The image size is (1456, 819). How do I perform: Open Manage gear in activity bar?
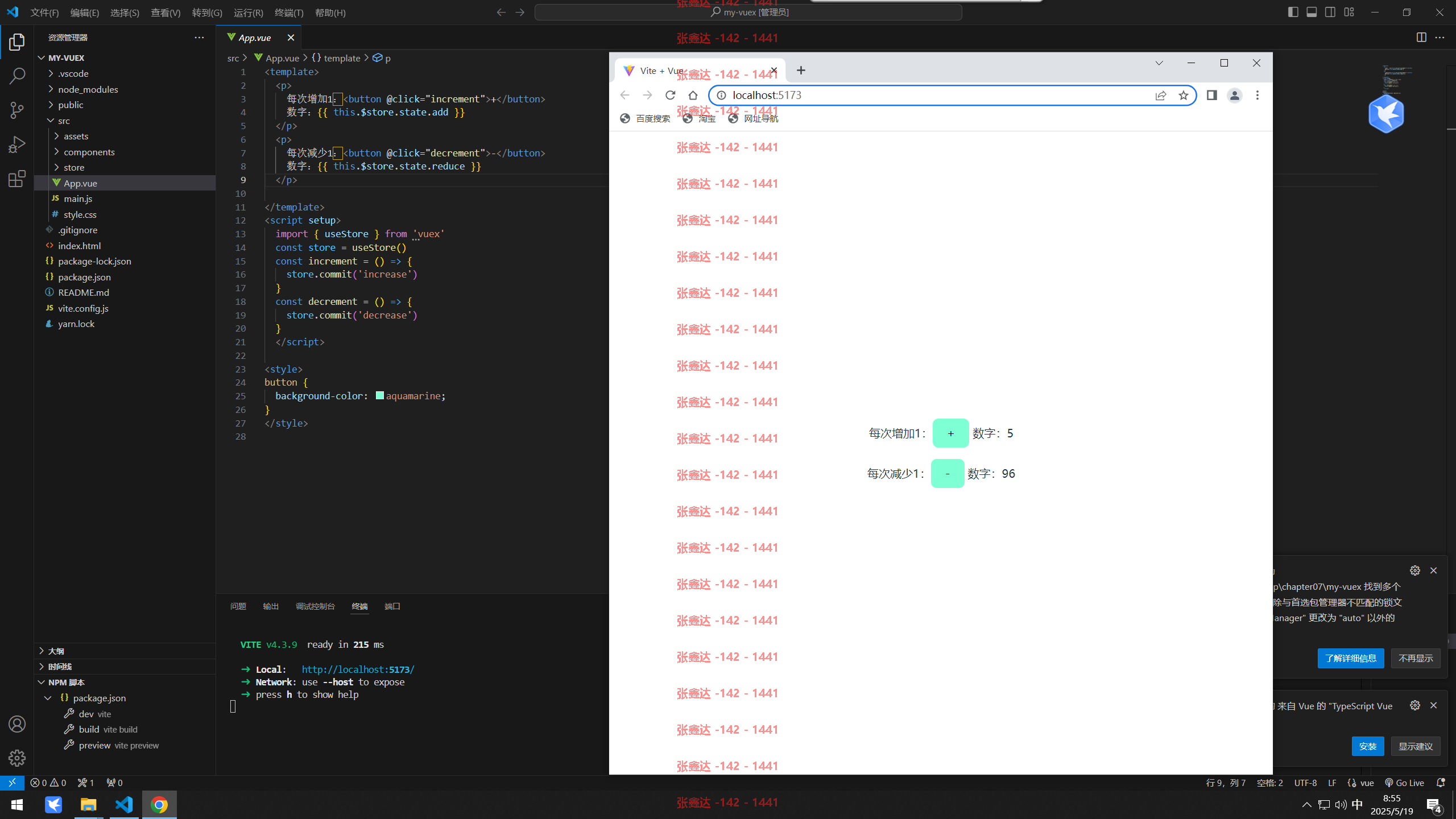pyautogui.click(x=17, y=758)
